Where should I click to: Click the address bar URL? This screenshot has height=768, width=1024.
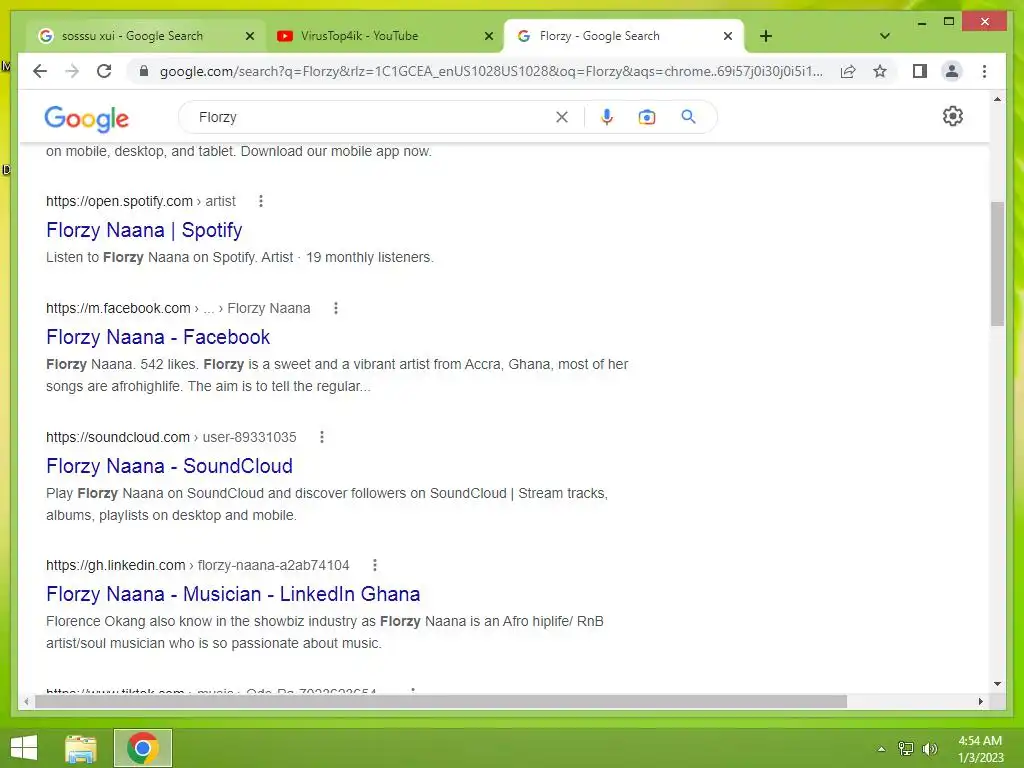[491, 71]
